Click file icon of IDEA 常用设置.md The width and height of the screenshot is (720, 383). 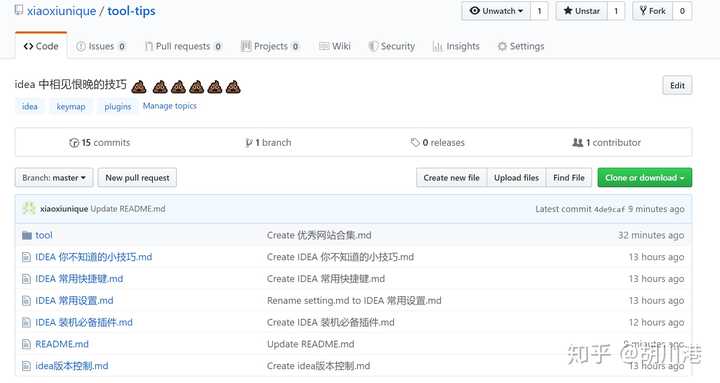tap(27, 301)
